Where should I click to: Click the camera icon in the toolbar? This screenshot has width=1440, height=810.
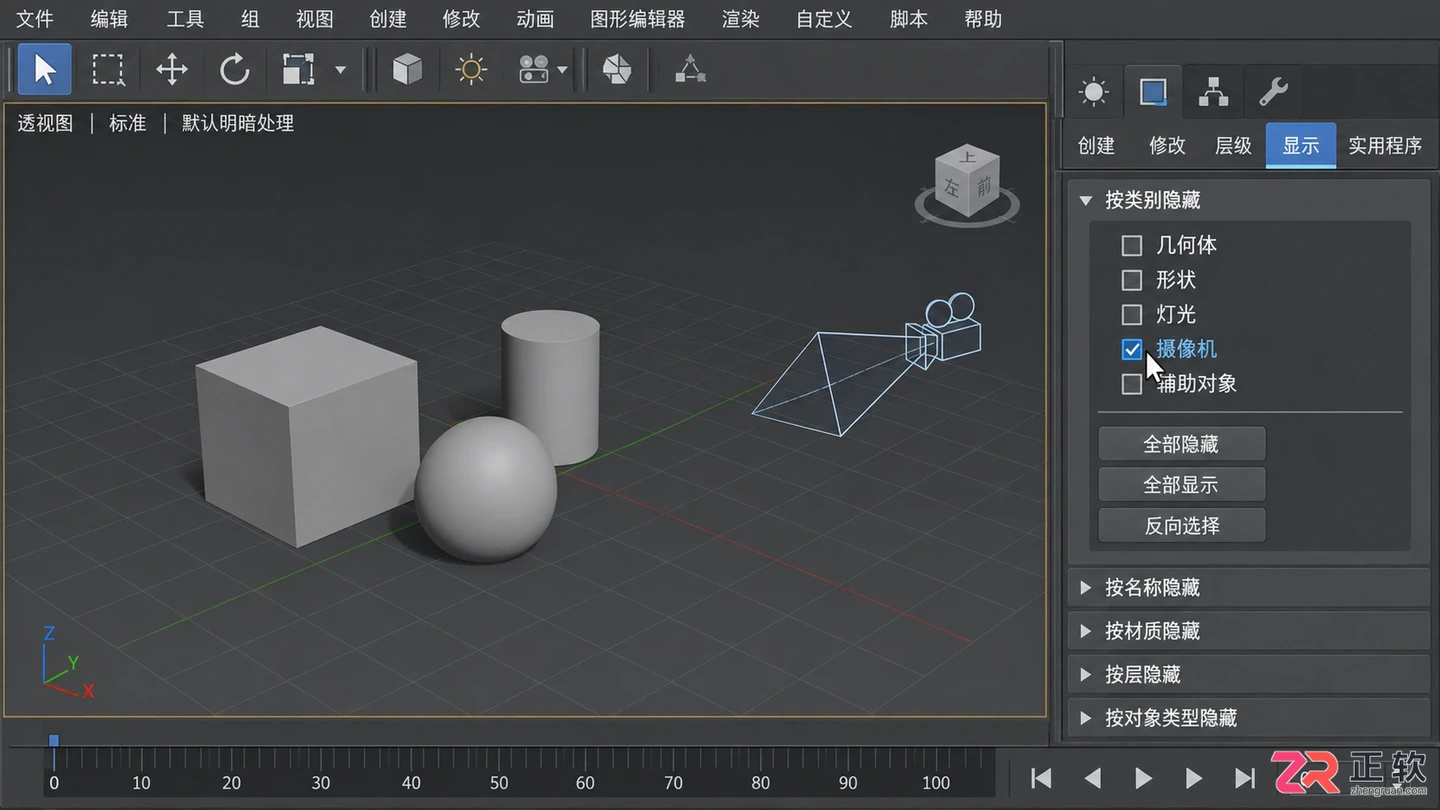pyautogui.click(x=533, y=69)
